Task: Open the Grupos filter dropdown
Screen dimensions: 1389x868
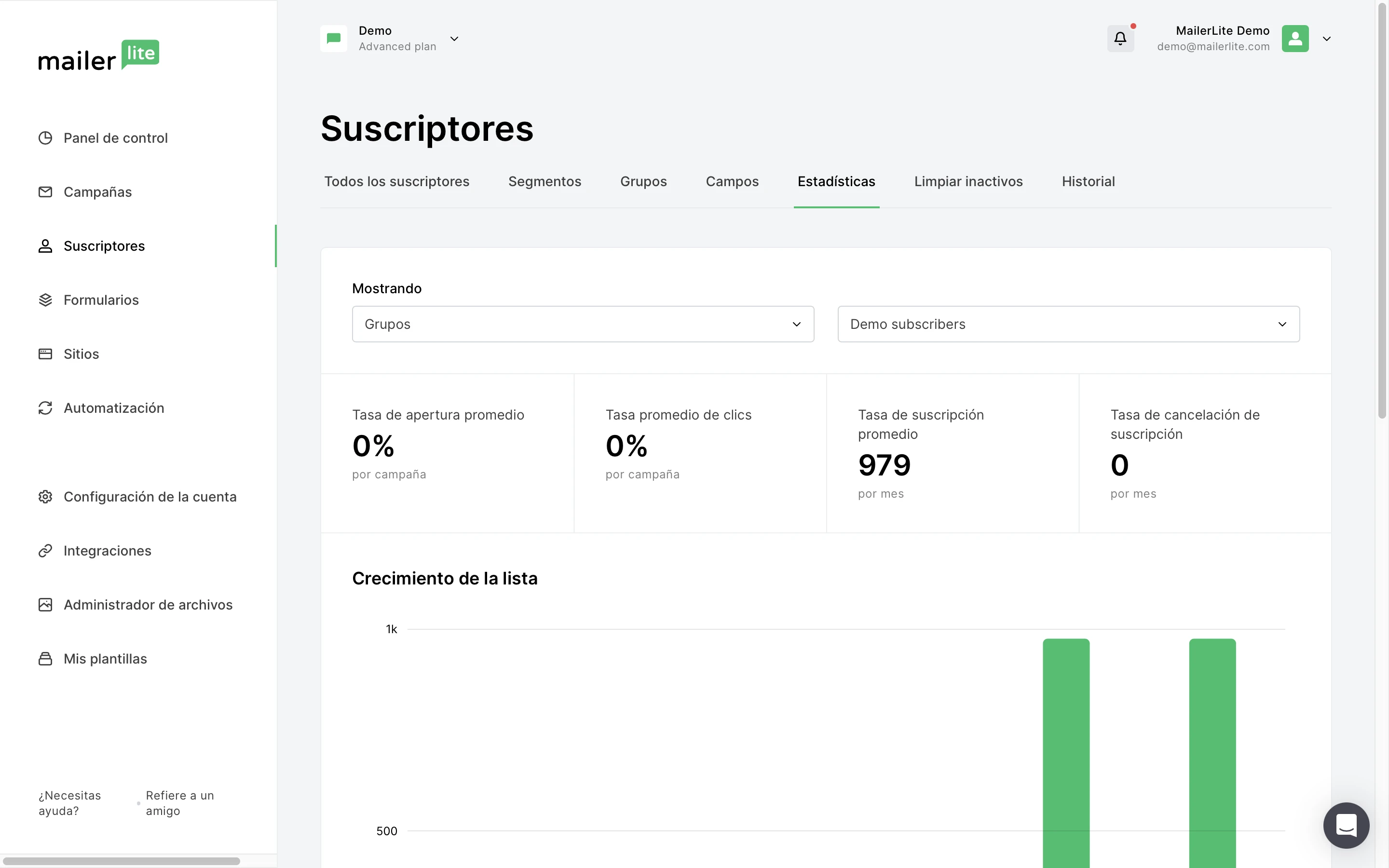Action: (x=583, y=324)
